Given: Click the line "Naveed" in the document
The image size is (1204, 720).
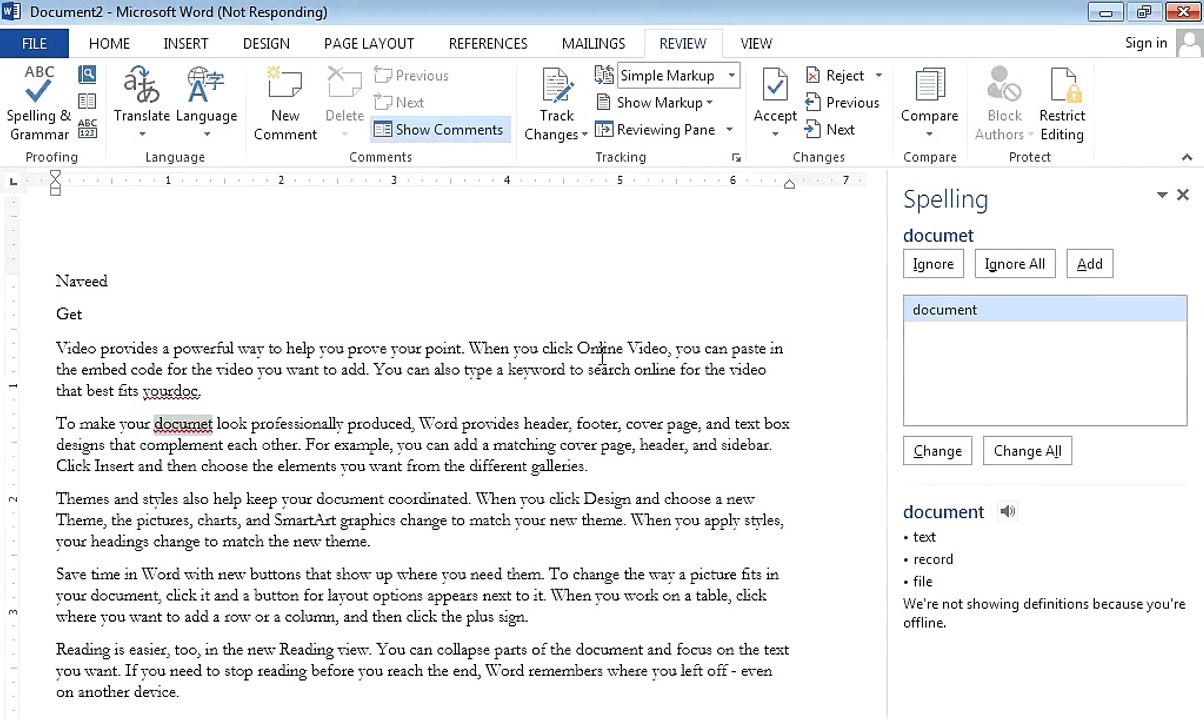Looking at the screenshot, I should click(x=82, y=282).
